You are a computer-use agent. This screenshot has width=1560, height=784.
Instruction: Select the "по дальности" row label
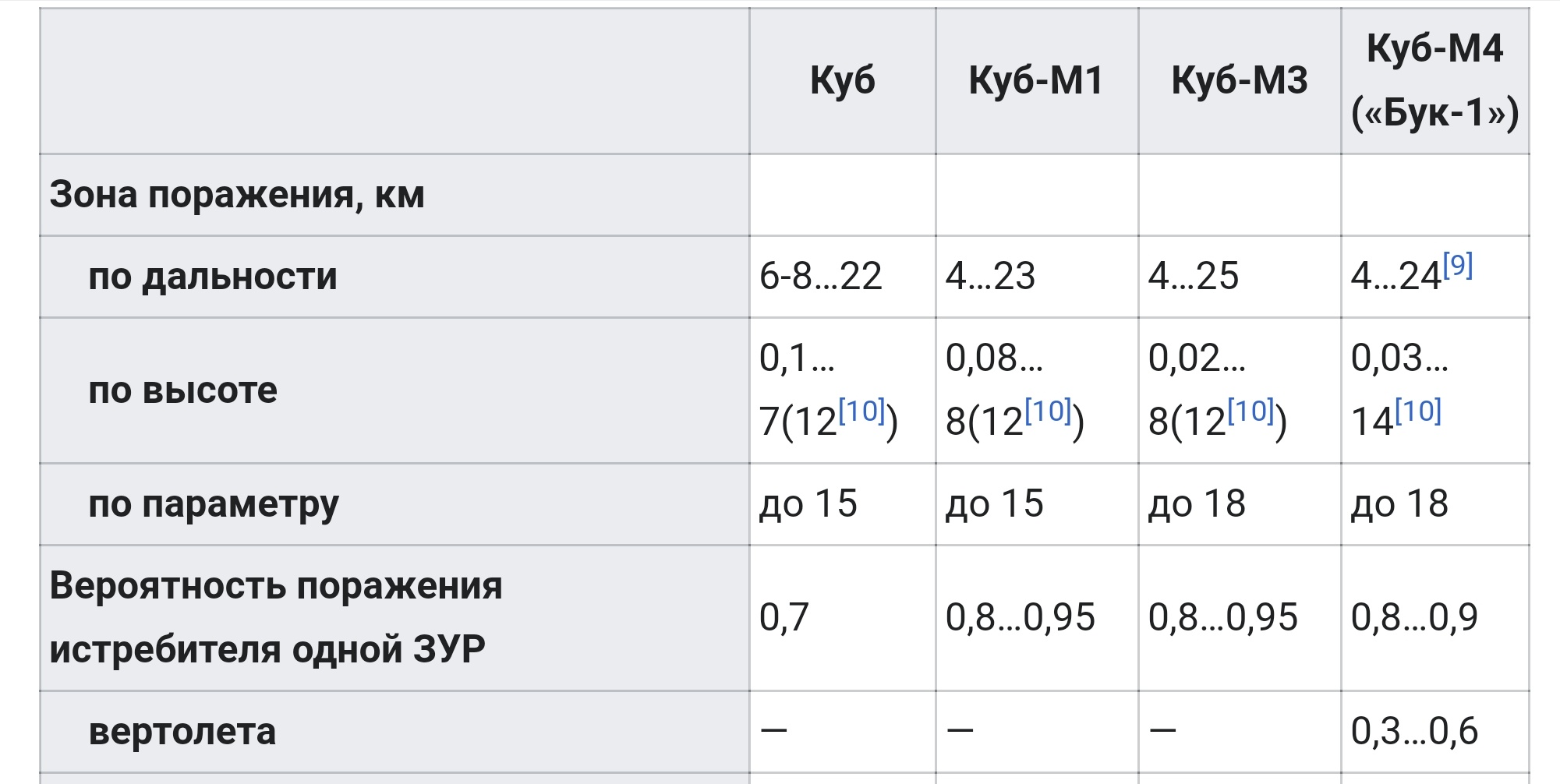[x=213, y=277]
